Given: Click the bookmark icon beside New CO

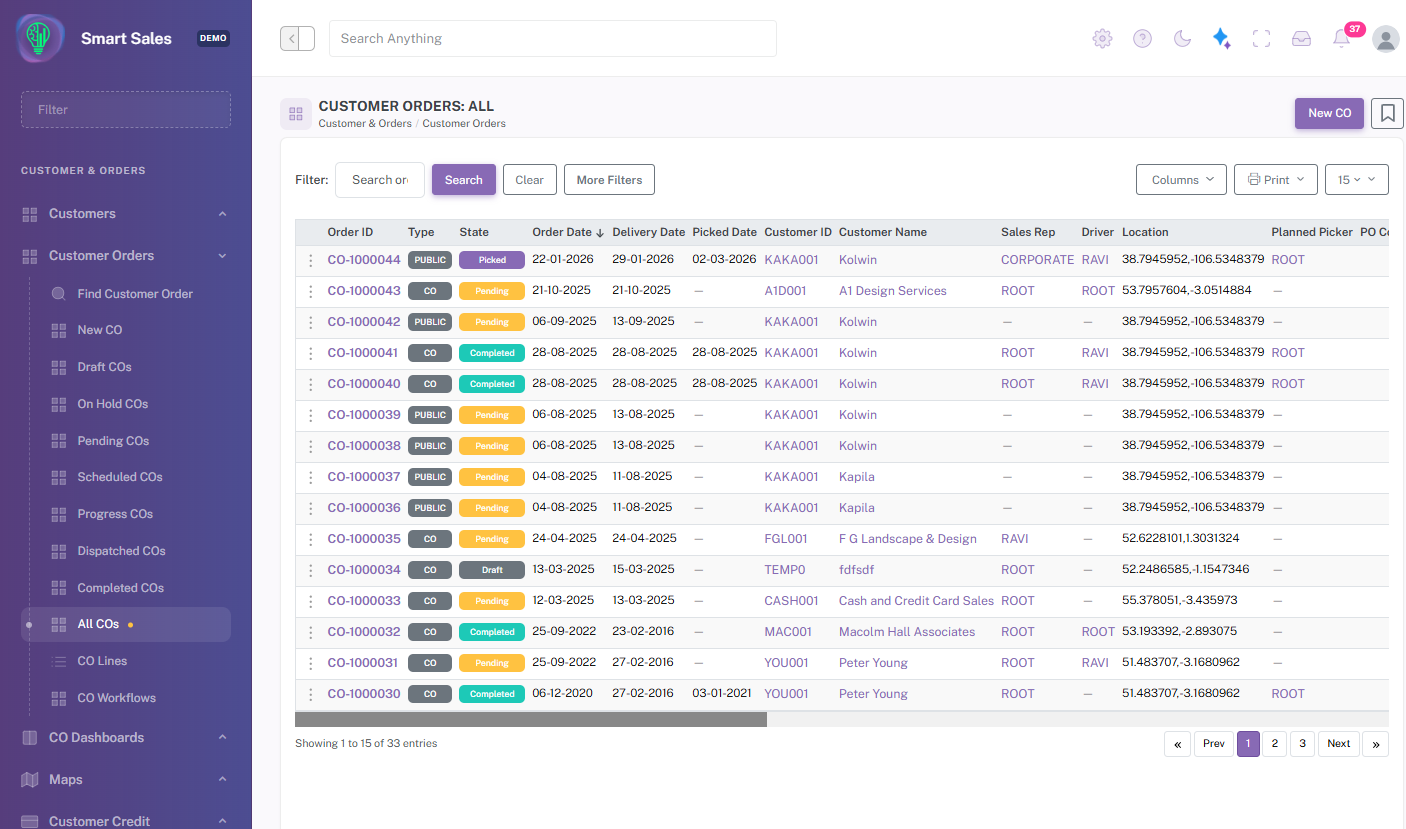Looking at the screenshot, I should click(x=1387, y=113).
